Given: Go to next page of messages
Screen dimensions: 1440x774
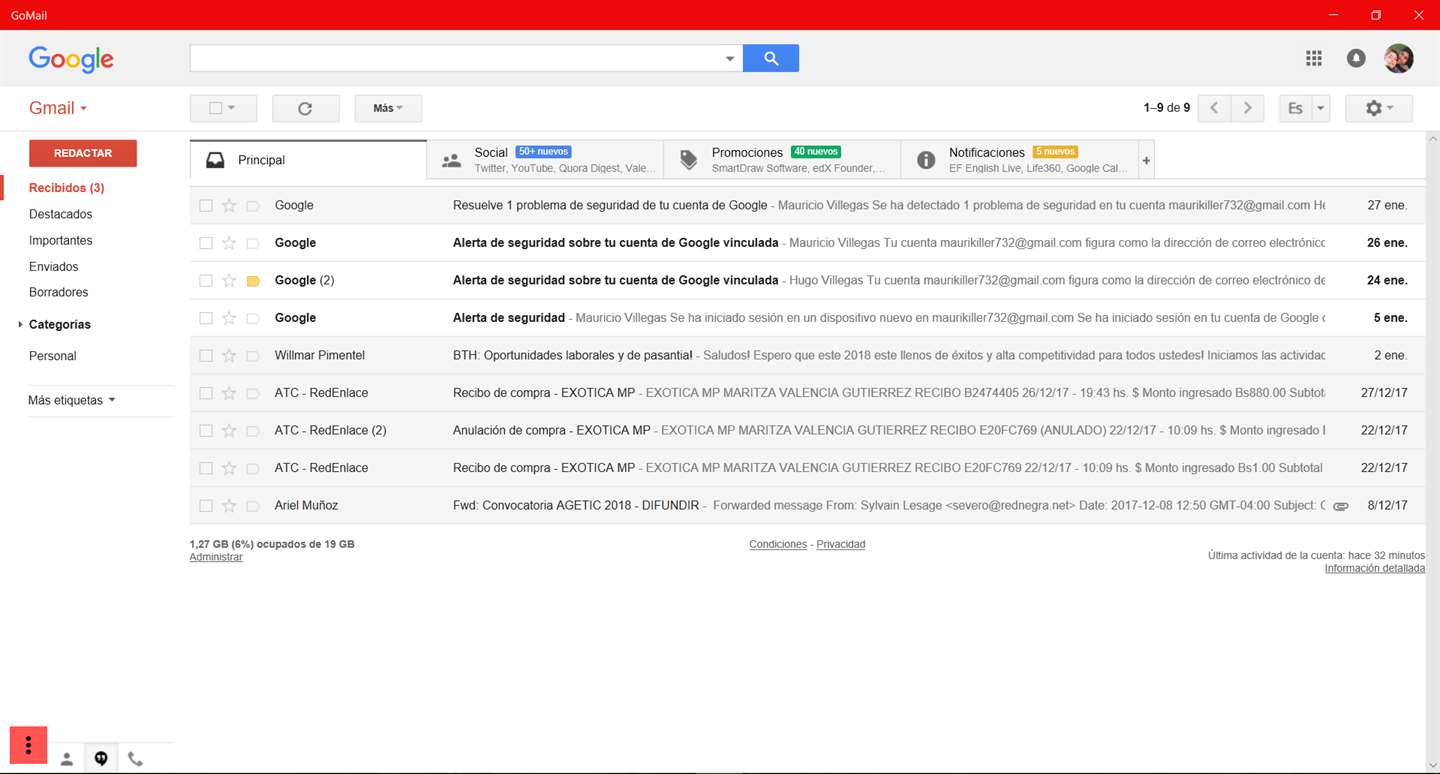Looking at the screenshot, I should point(1247,108).
